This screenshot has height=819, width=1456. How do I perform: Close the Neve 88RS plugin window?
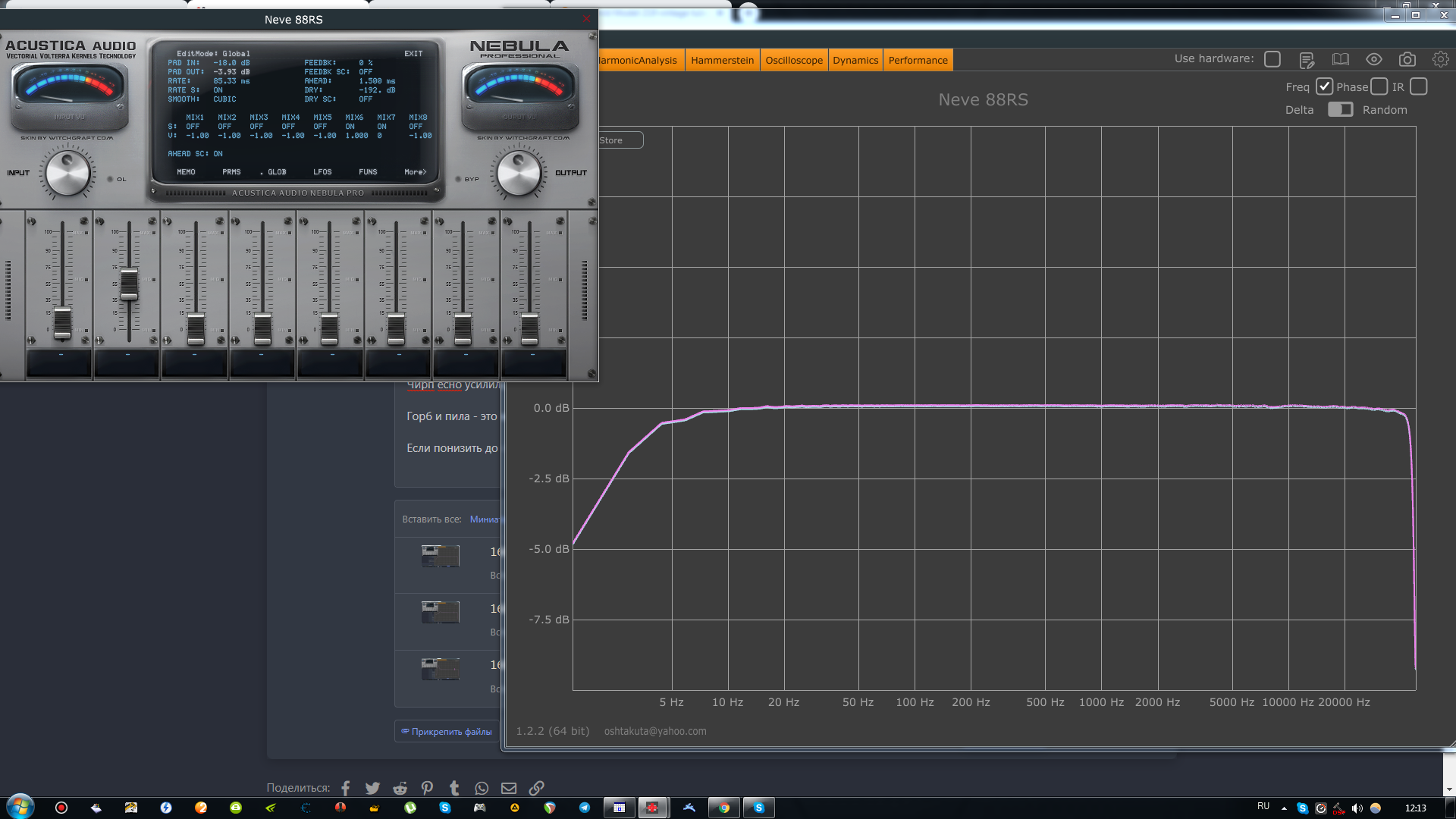click(x=586, y=19)
